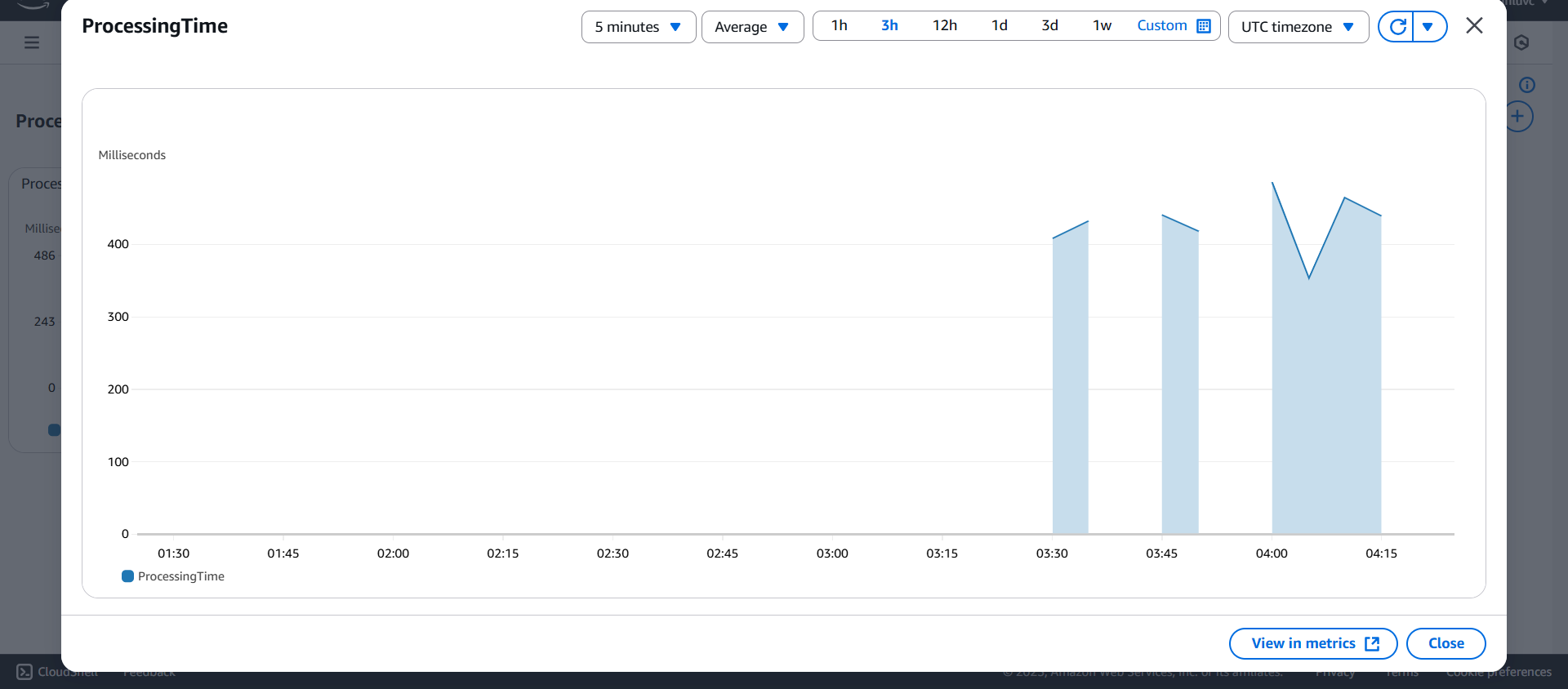Close the ProcessingTime dialog with X
Screen dimensions: 1568x689
1474,26
